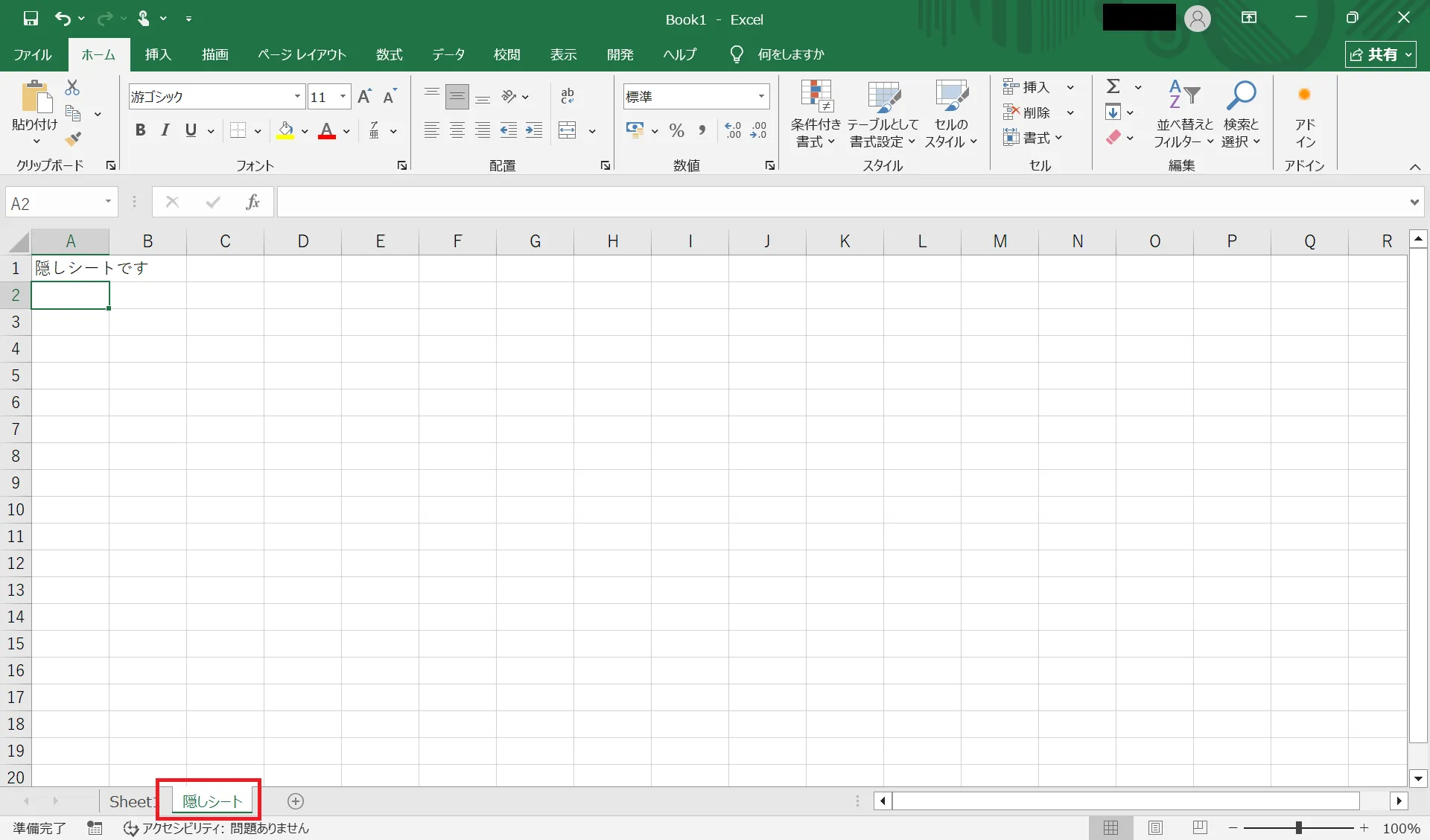The image size is (1430, 840).
Task: Toggle italic formatting
Action: click(165, 131)
